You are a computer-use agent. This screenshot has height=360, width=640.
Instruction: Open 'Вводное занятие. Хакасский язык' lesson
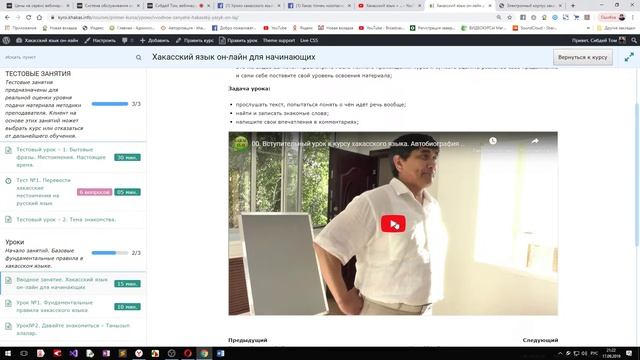pyautogui.click(x=62, y=283)
